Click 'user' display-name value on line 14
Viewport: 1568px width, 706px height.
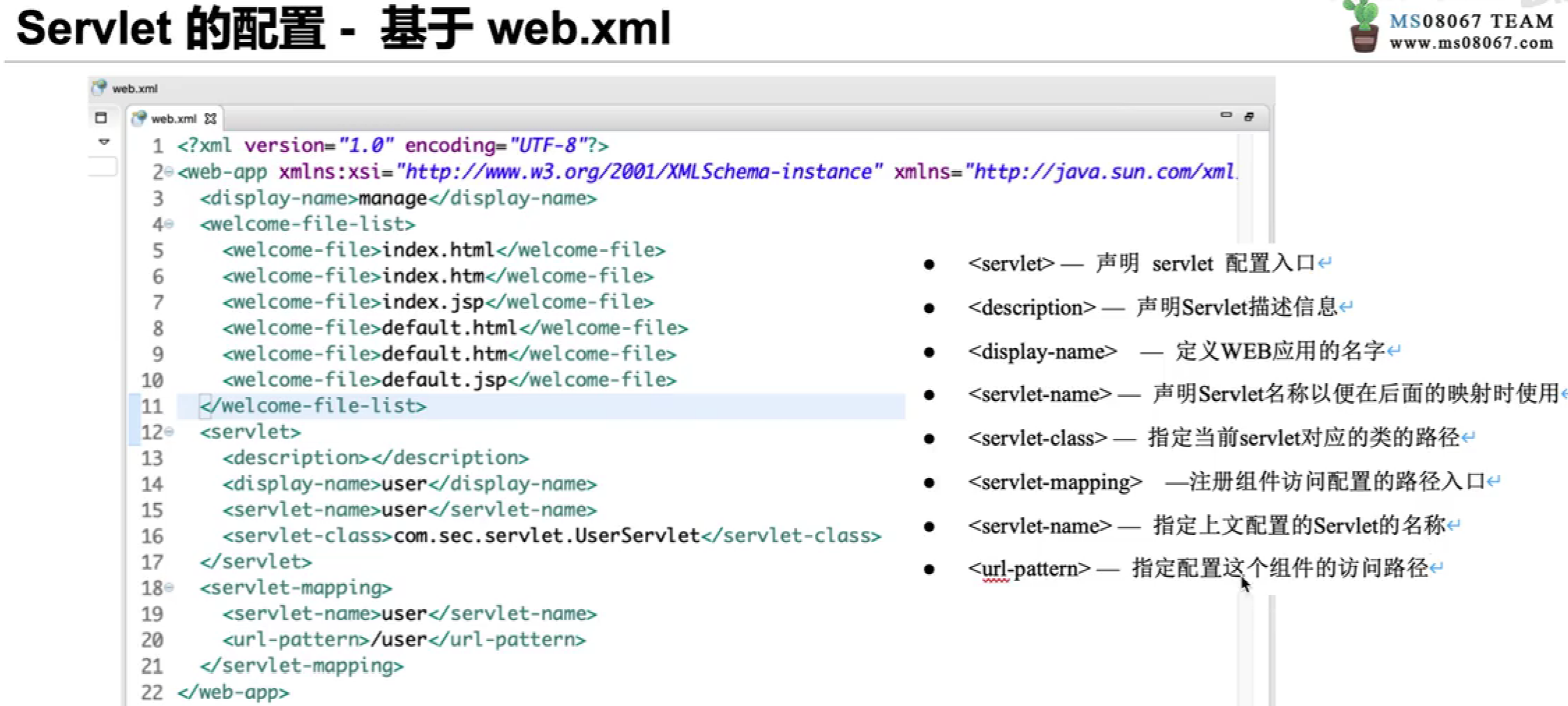pyautogui.click(x=404, y=483)
